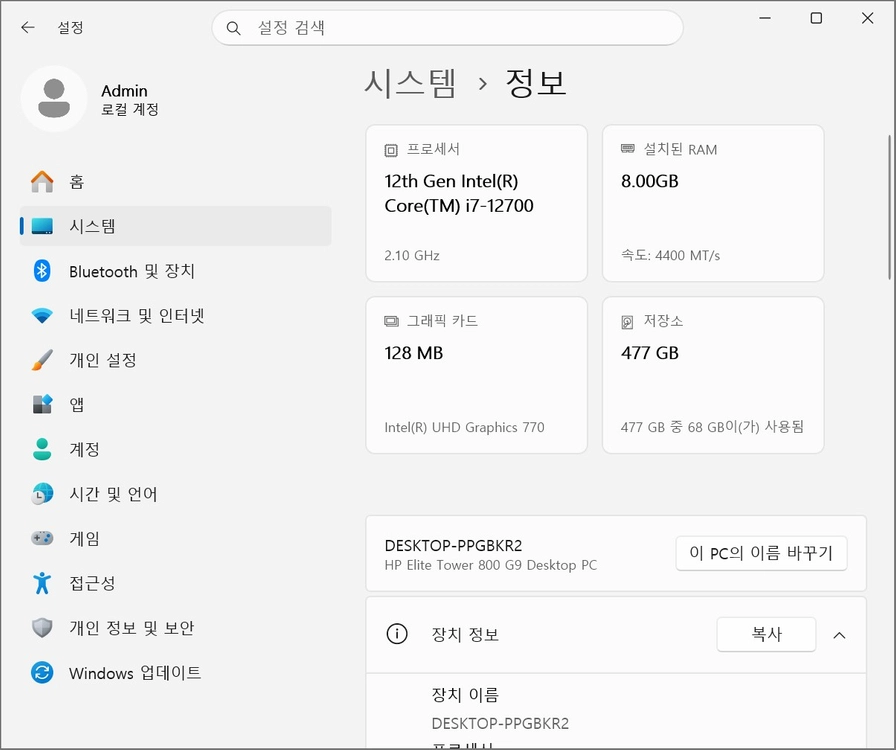Click the installed RAM icon

point(627,149)
